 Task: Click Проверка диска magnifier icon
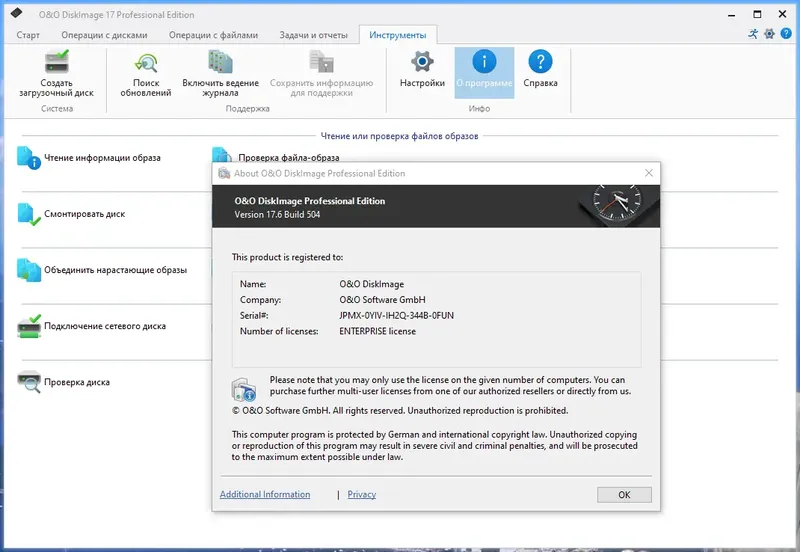pos(29,382)
